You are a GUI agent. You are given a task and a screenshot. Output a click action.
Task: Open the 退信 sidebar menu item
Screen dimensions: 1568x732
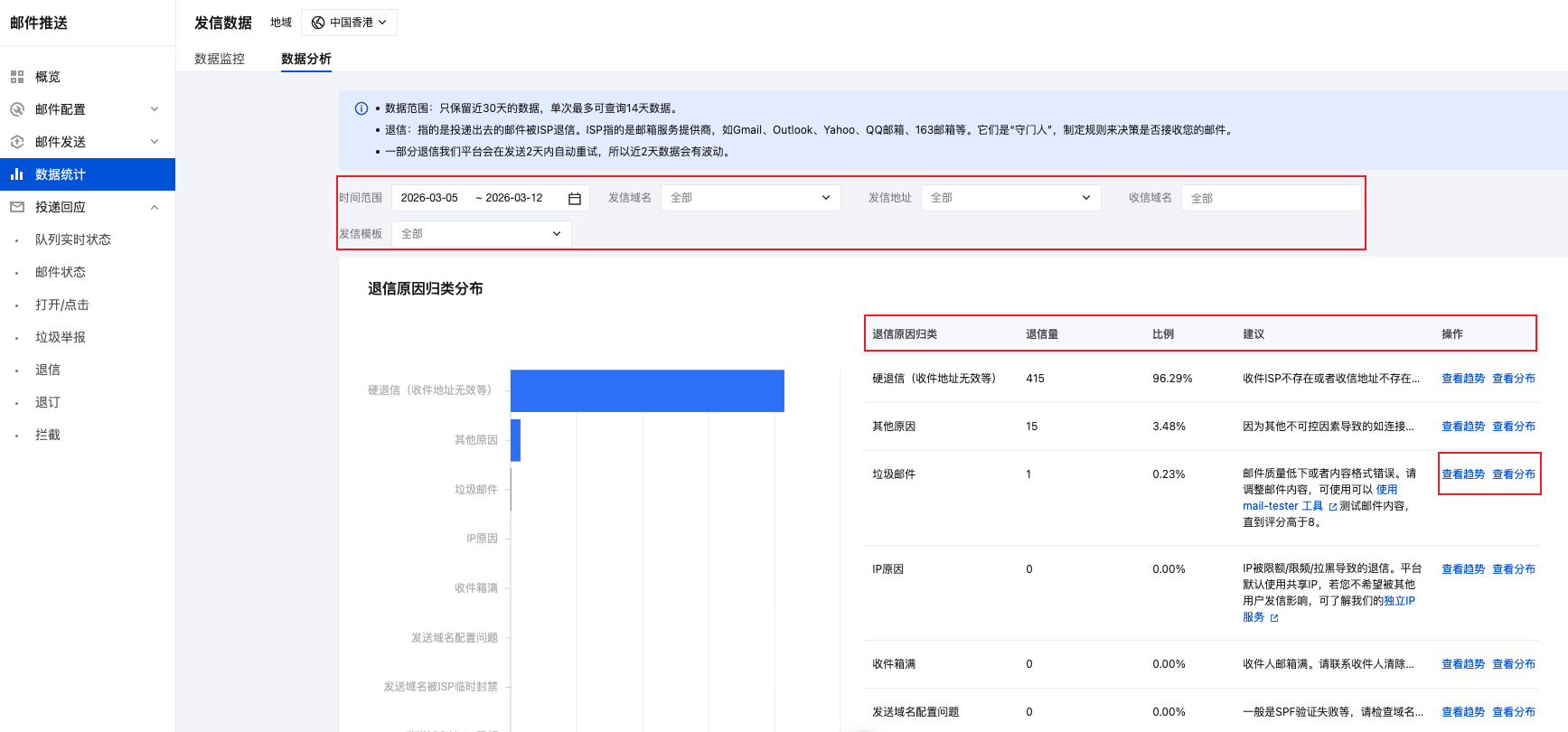[48, 370]
